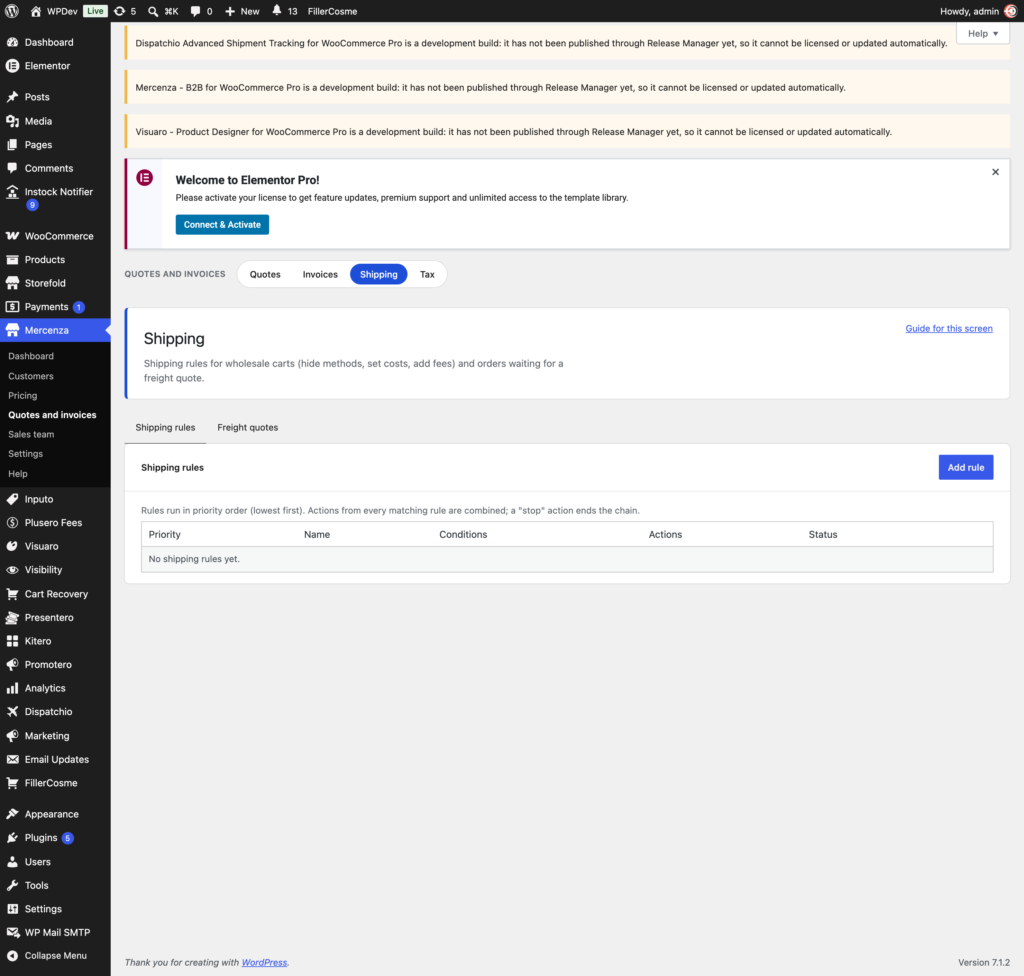Image resolution: width=1024 pixels, height=976 pixels.
Task: Click Connect & Activate button
Action: (x=222, y=225)
